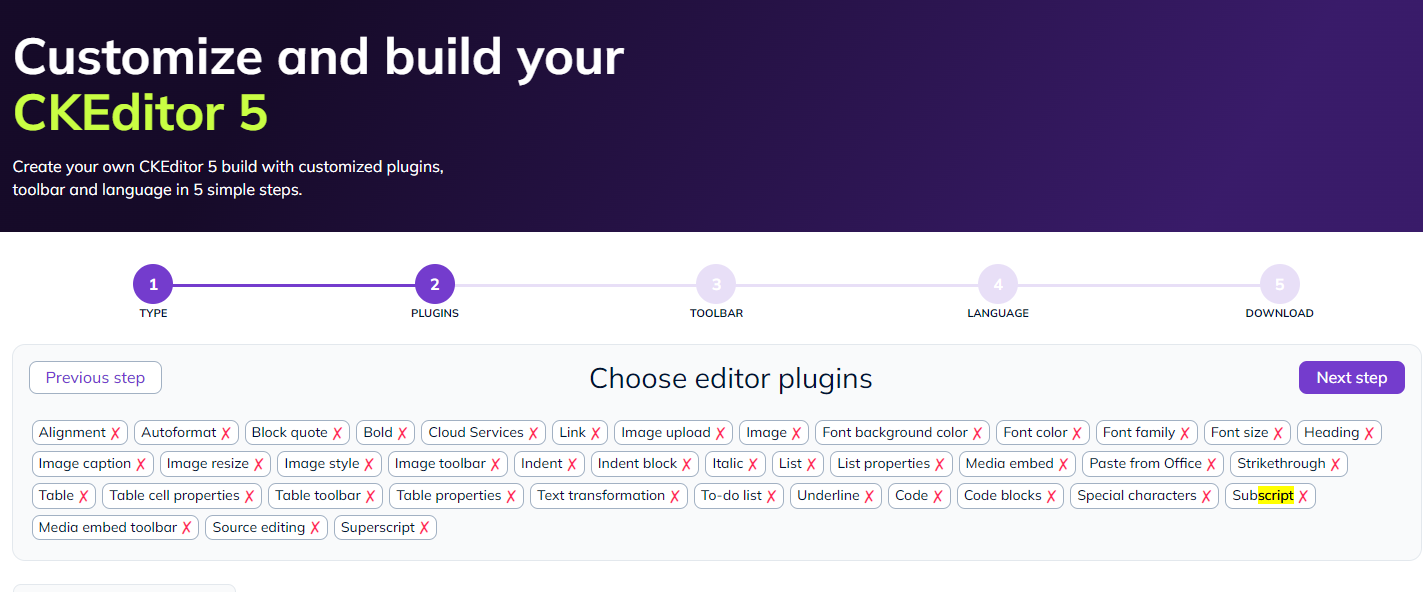Delete Superscript plugin via its X
This screenshot has width=1423, height=592.
[x=424, y=528]
